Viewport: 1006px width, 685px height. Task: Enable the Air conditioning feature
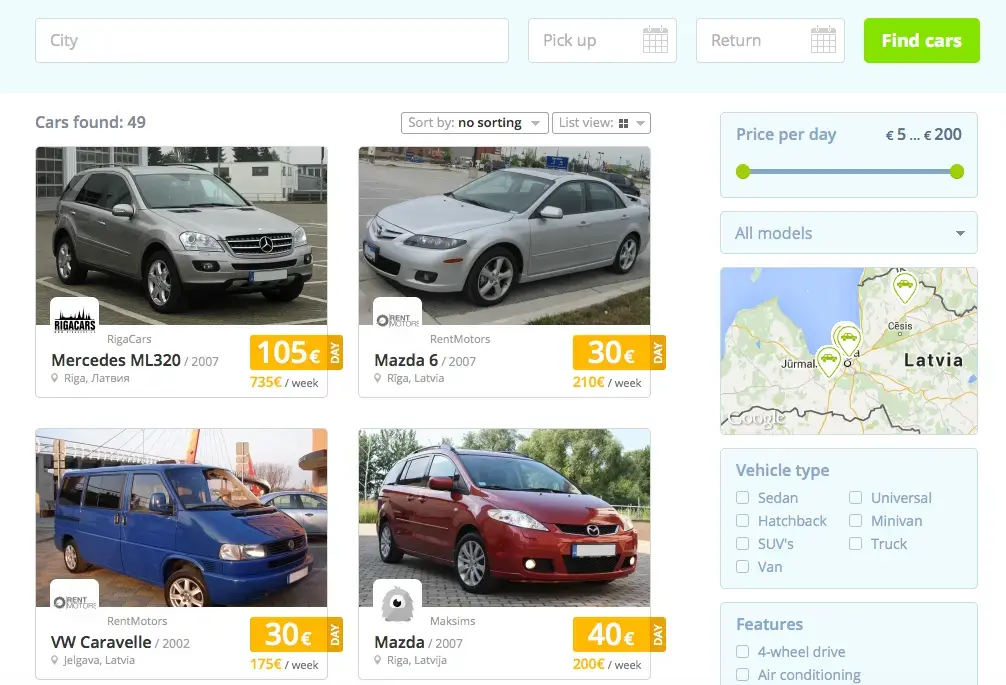[x=742, y=675]
